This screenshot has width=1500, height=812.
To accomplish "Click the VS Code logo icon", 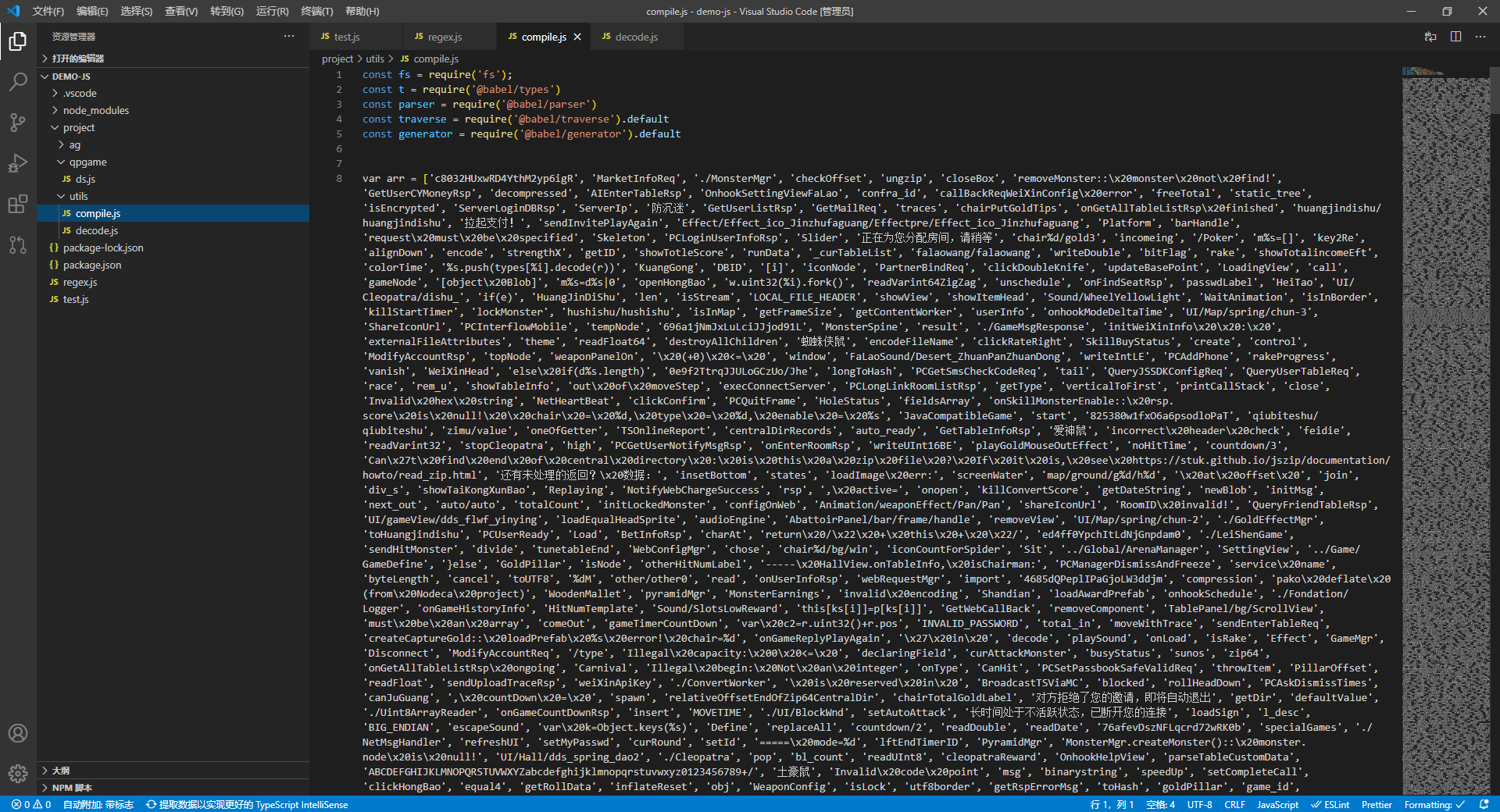I will point(13,11).
